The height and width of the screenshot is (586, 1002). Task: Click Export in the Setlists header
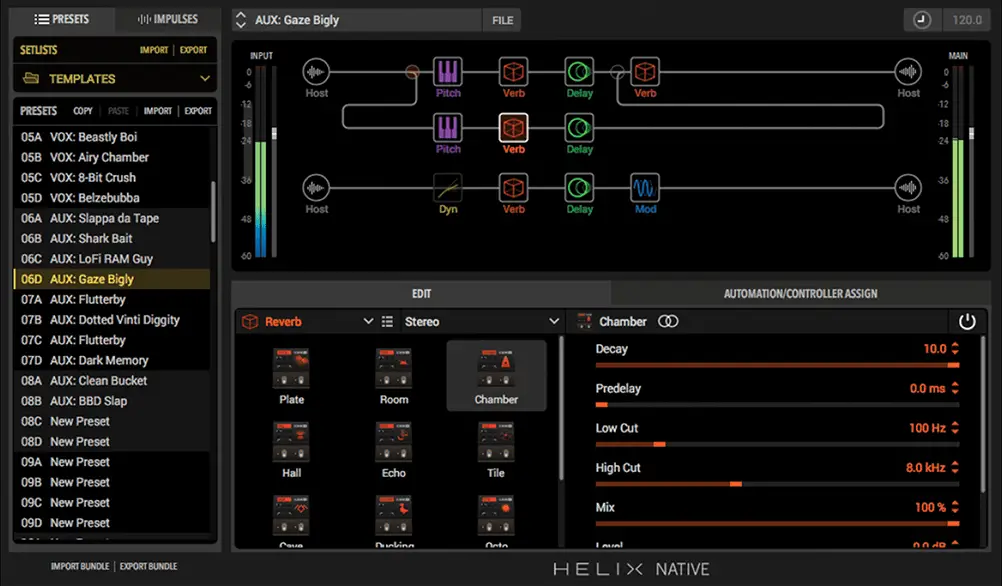click(x=193, y=50)
